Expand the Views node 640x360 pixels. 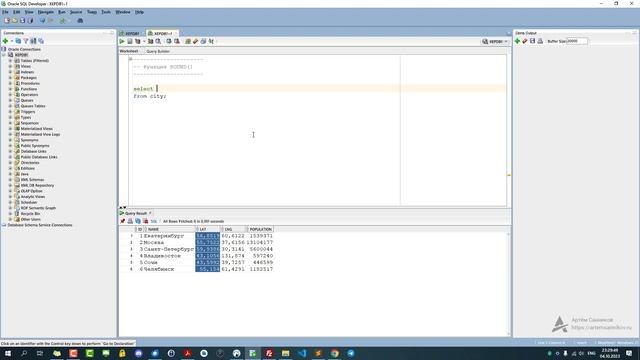pyautogui.click(x=10, y=66)
